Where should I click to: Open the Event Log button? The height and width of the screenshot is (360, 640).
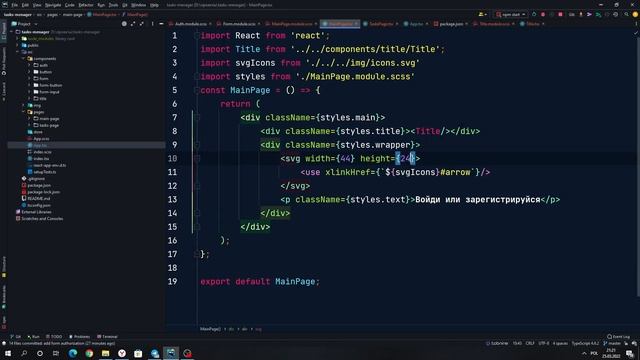tap(618, 336)
